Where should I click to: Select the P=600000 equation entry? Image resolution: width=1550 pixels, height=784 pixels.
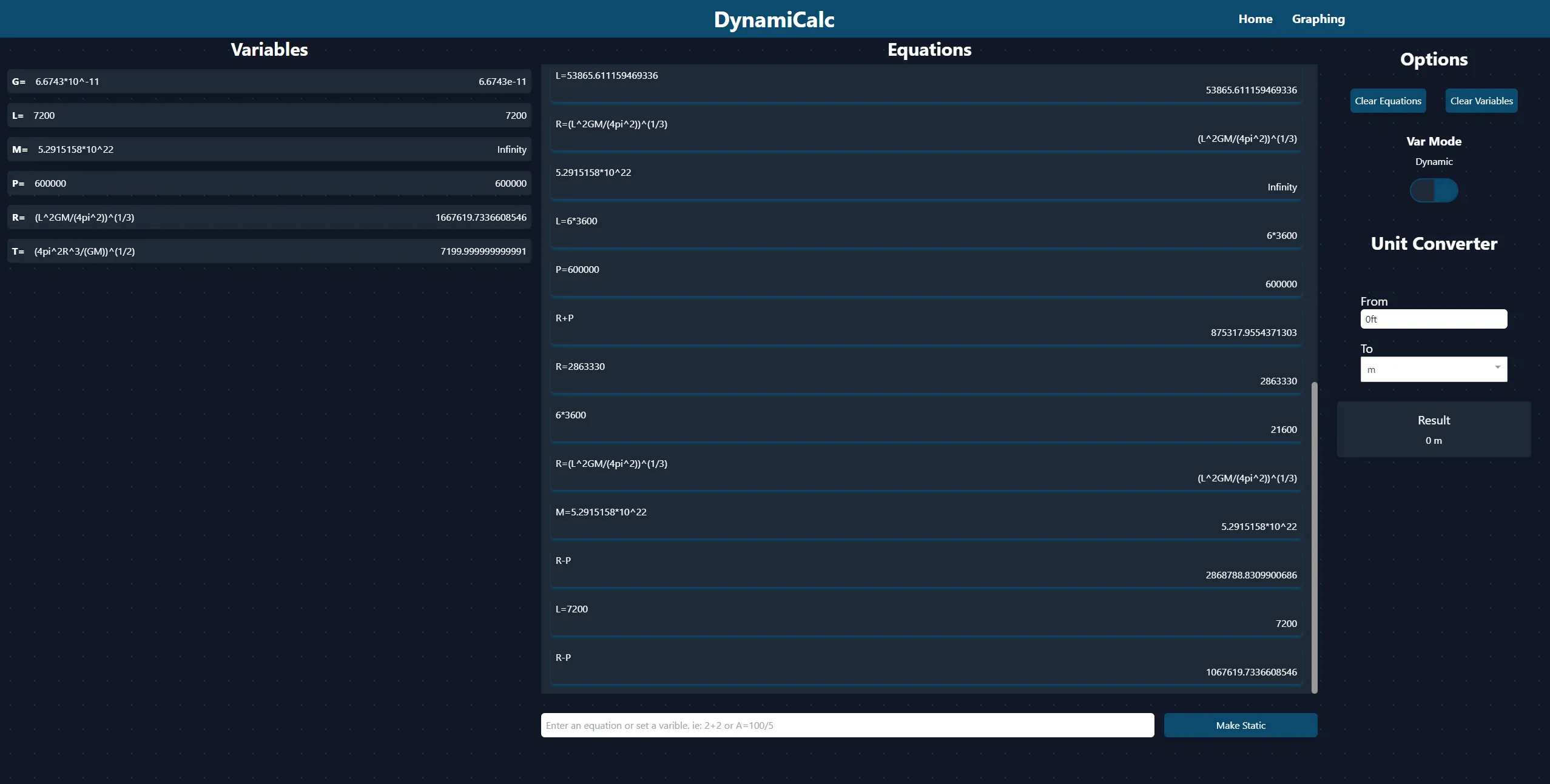926,276
